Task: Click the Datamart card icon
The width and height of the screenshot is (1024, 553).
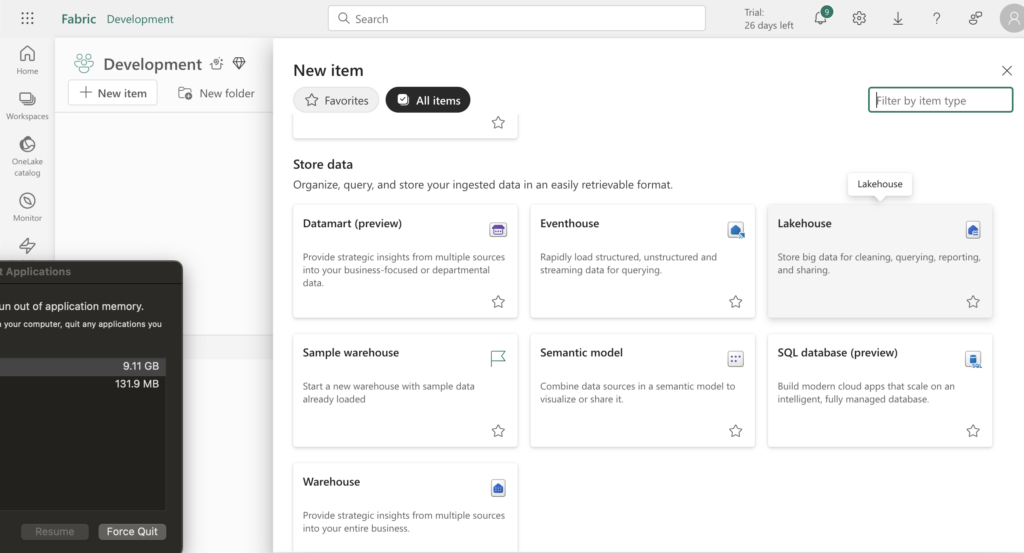Action: tap(498, 229)
